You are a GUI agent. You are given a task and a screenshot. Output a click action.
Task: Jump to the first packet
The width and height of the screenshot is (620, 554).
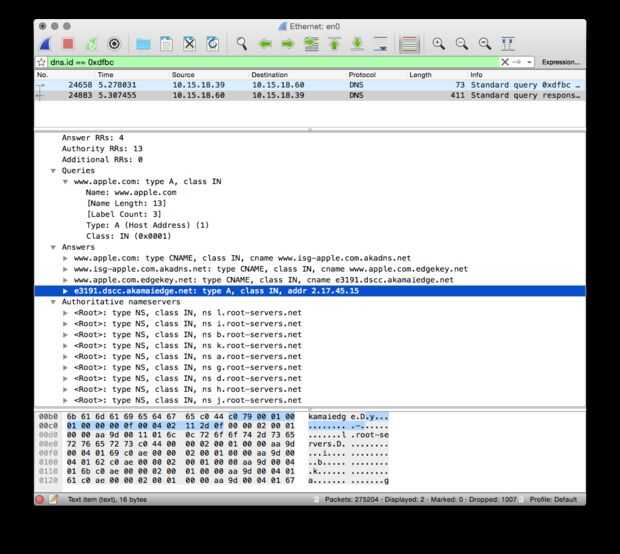tap(335, 43)
